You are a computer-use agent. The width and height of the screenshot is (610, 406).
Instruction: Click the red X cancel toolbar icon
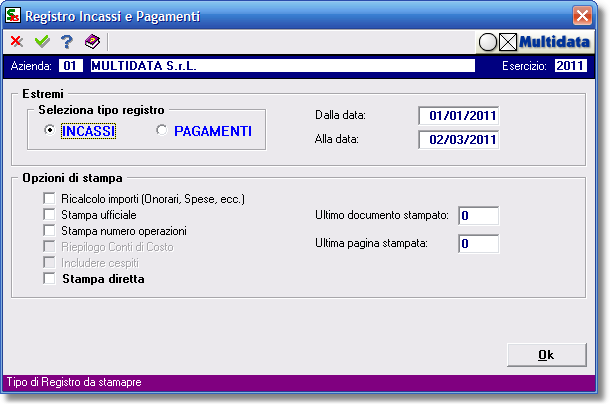(x=16, y=41)
